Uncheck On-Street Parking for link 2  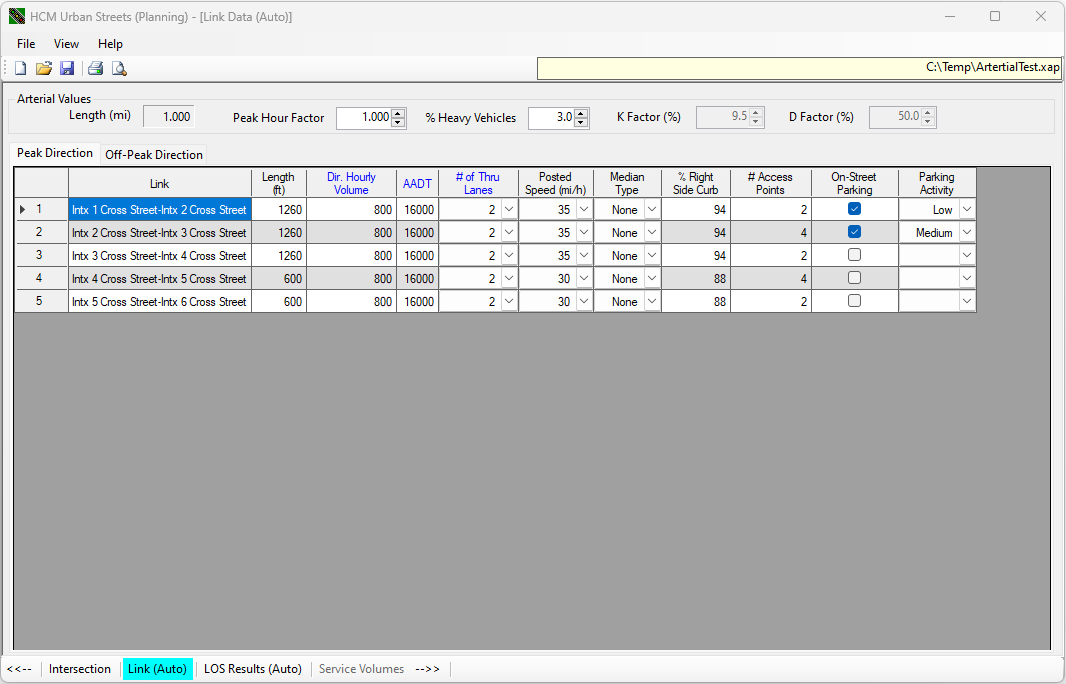click(854, 232)
